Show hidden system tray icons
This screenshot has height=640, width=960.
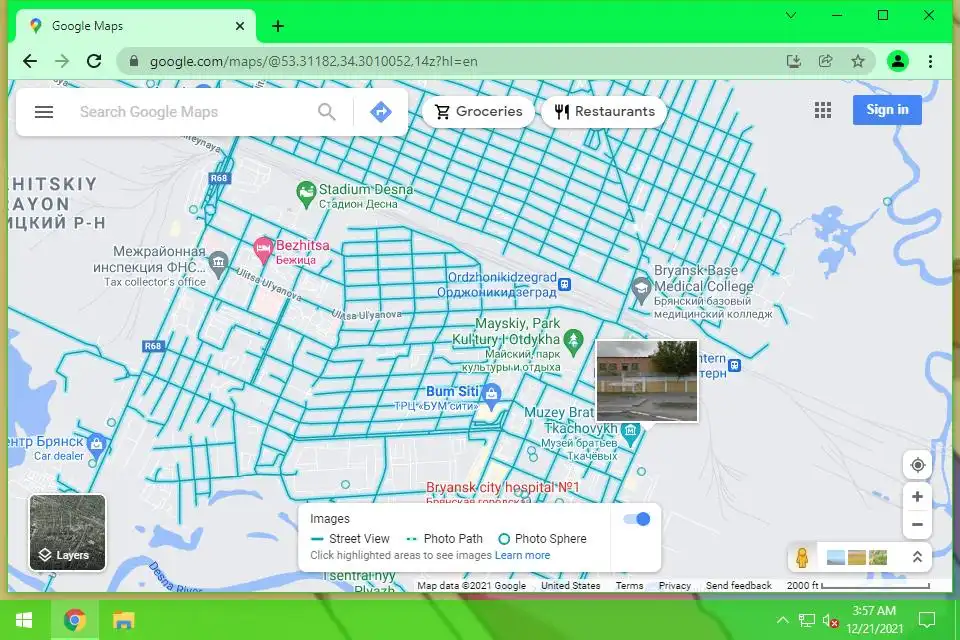pyautogui.click(x=782, y=620)
